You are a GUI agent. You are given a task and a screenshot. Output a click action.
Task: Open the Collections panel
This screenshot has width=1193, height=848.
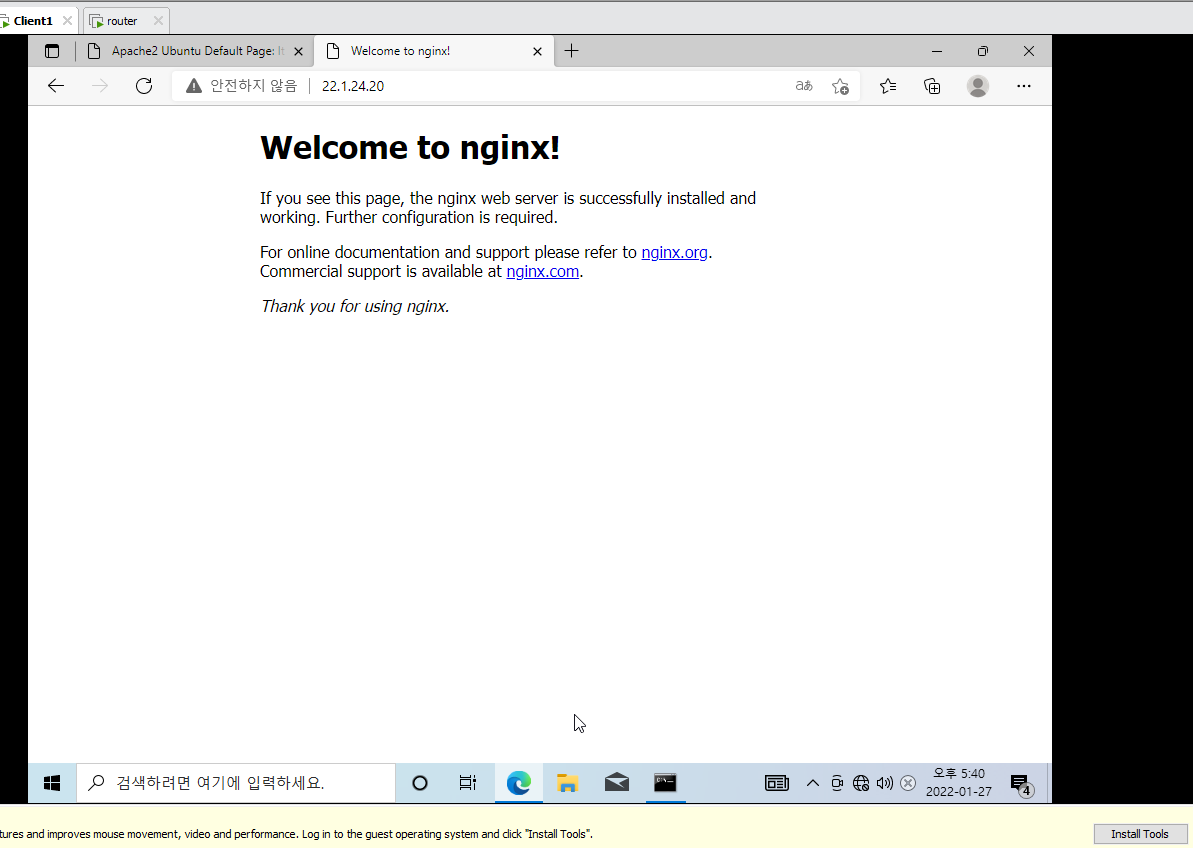click(x=932, y=86)
